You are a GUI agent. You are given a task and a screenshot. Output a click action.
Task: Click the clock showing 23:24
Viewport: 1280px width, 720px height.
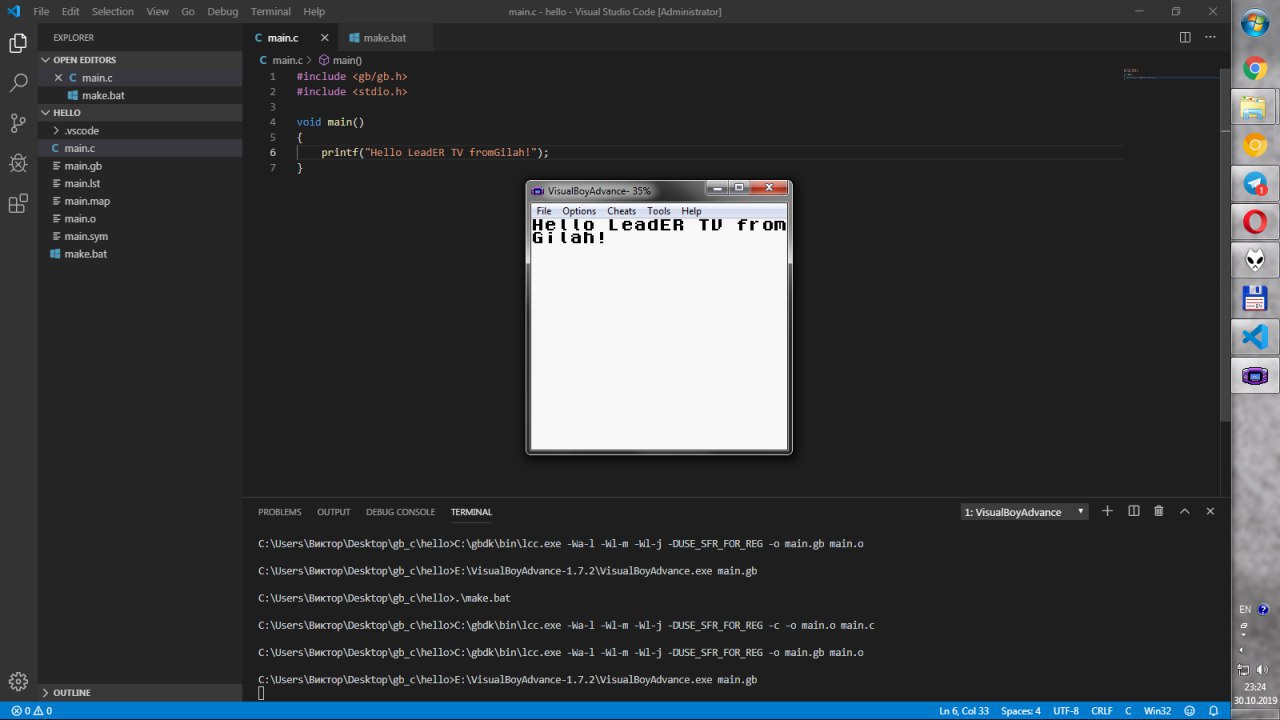[1256, 687]
